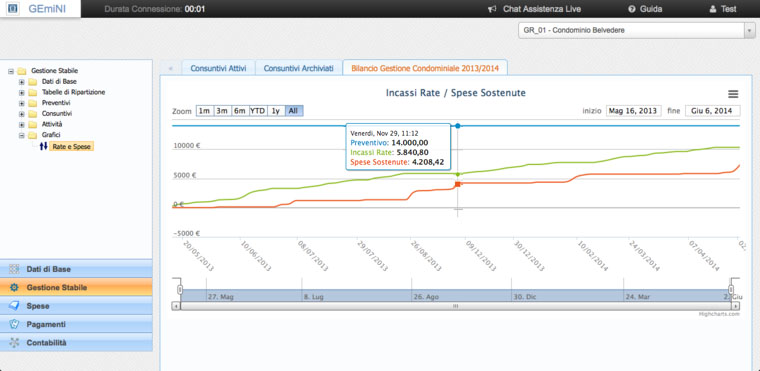
Task: Click the Dati di Base panel icon
Action: (14, 269)
